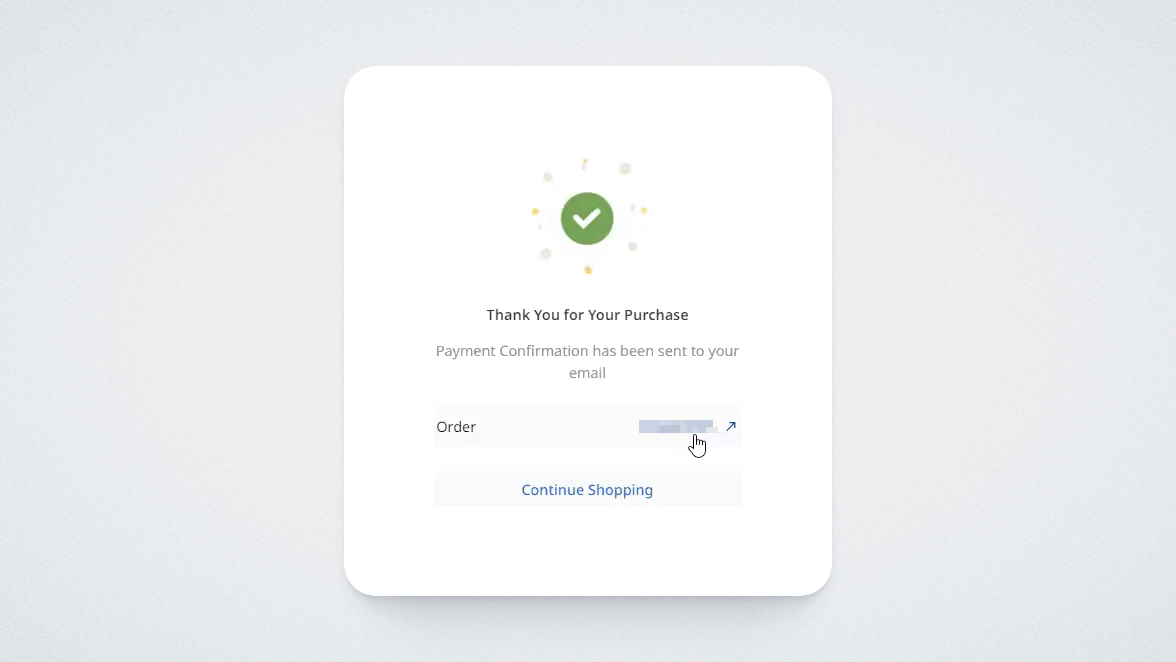Click the yellow star left of the checkmark

point(535,211)
